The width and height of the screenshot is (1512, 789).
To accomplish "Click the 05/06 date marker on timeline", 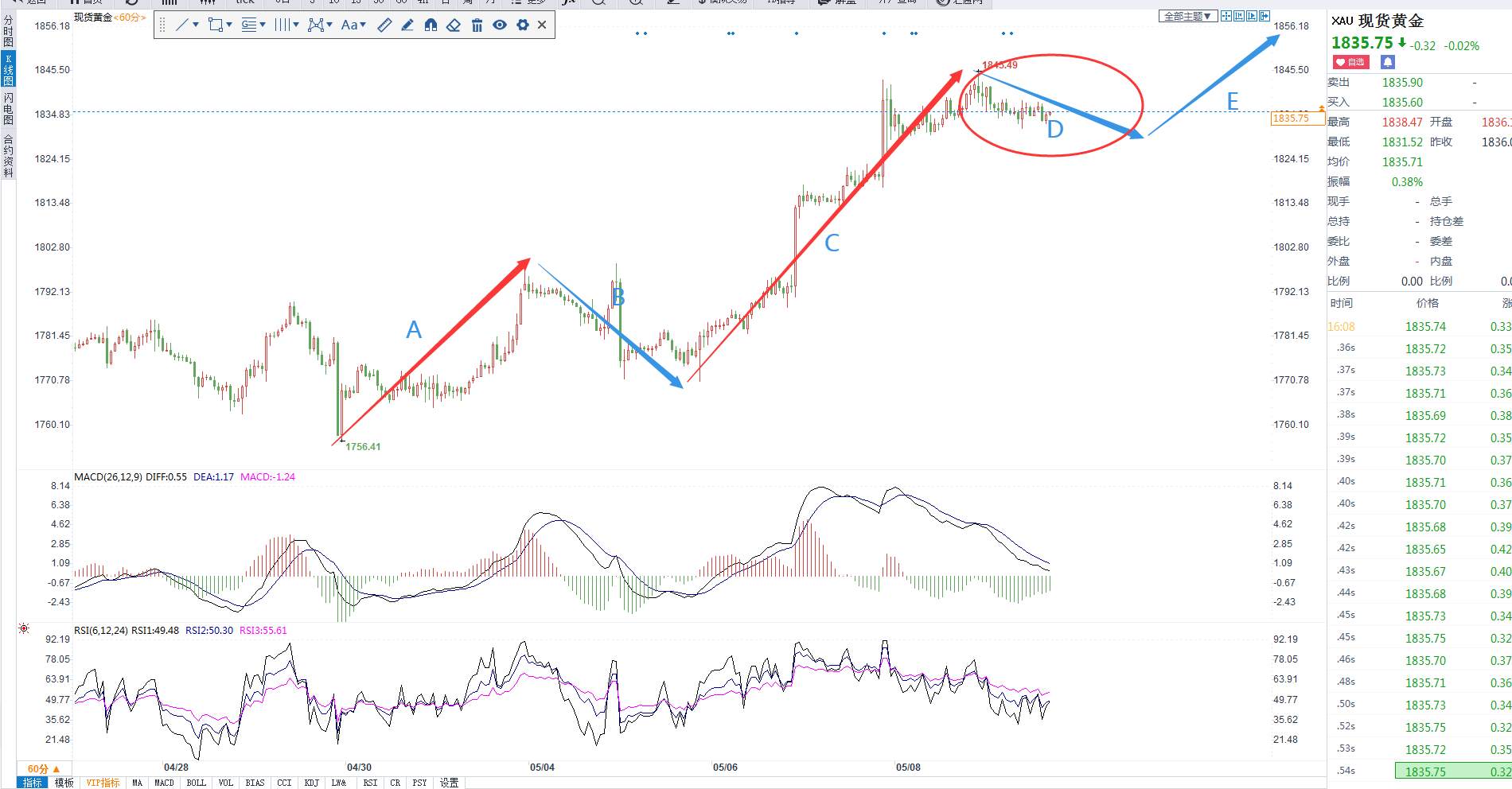I will coord(725,768).
